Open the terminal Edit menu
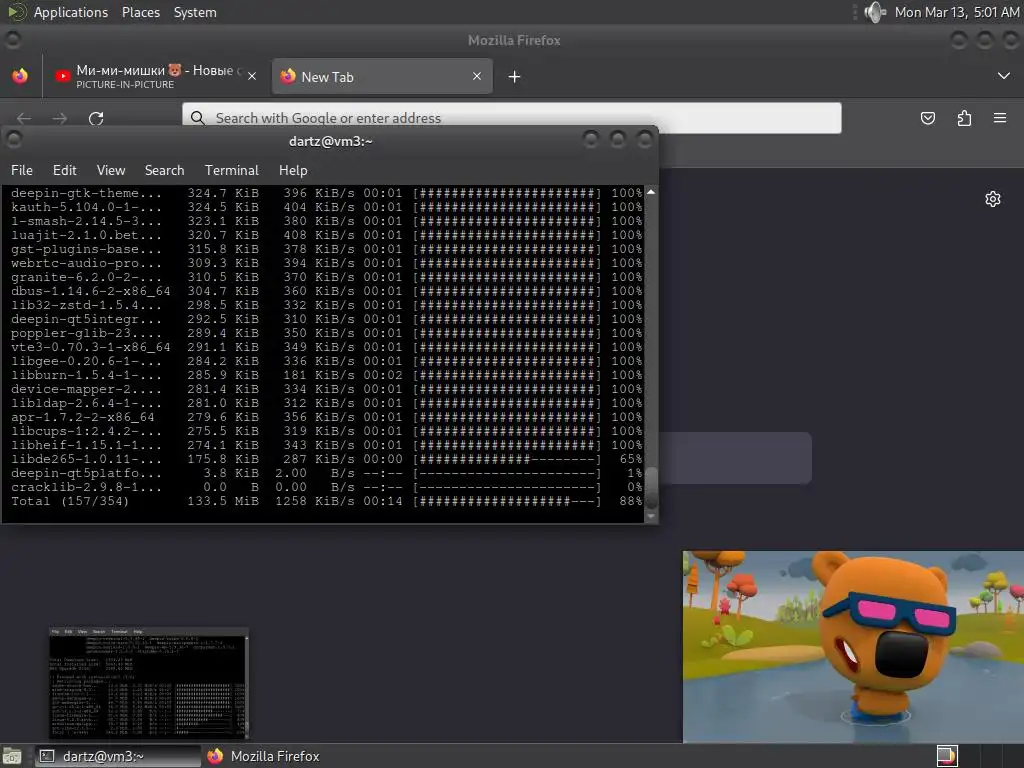 (65, 170)
